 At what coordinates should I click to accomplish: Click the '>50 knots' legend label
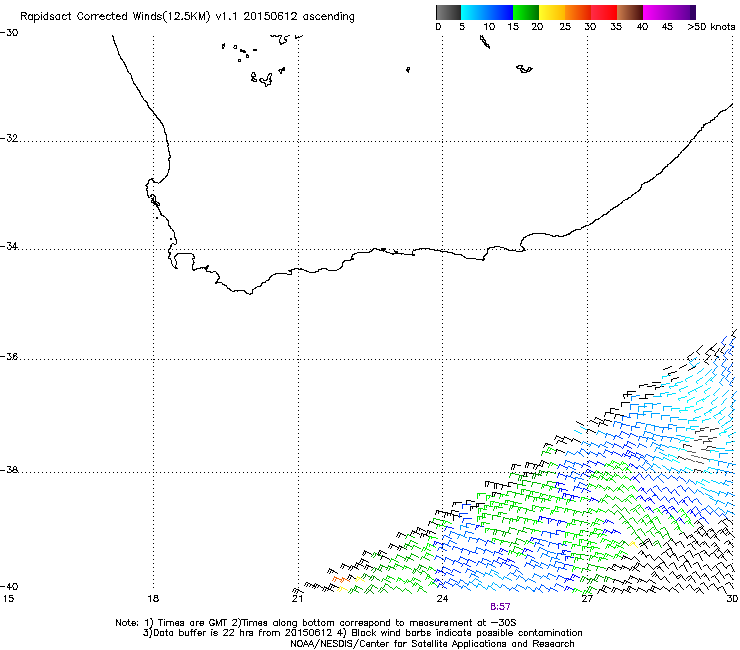point(711,27)
